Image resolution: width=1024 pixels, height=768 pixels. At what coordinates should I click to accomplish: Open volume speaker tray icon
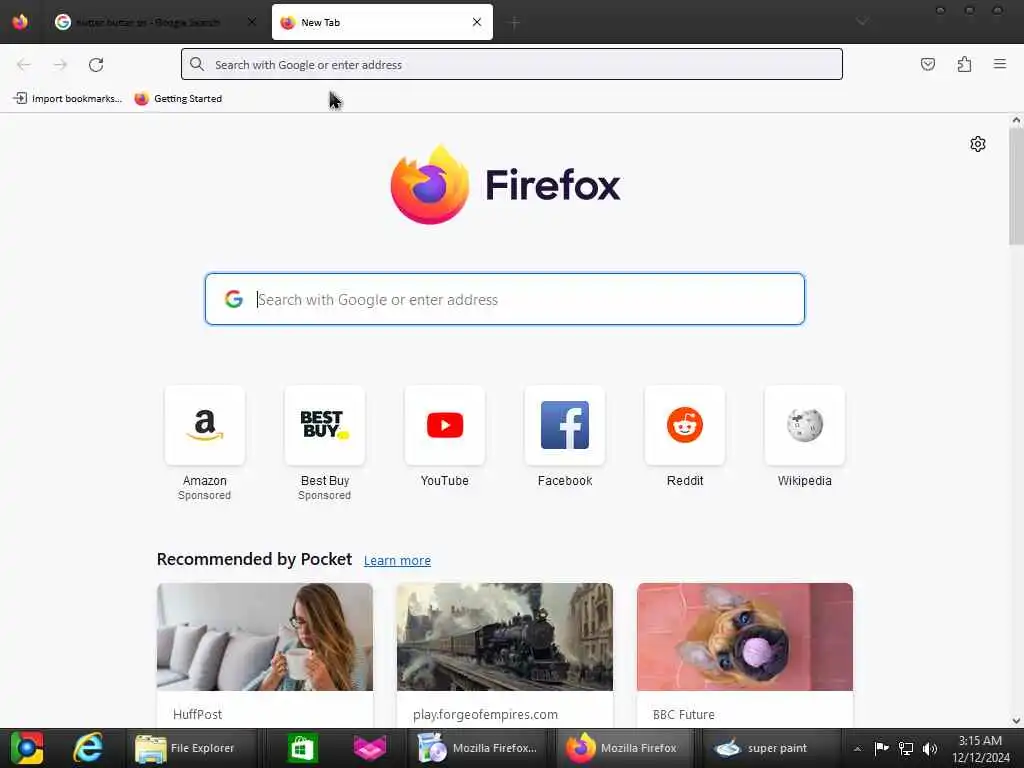930,748
